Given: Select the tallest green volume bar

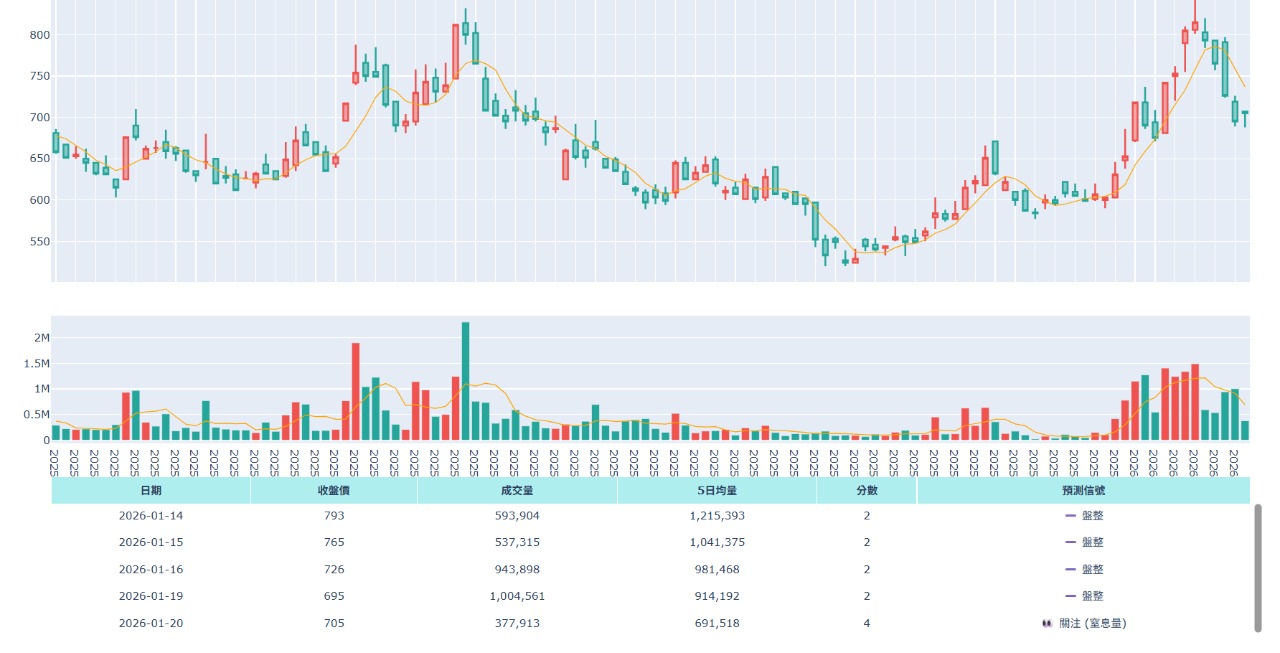Looking at the screenshot, I should (x=465, y=381).
